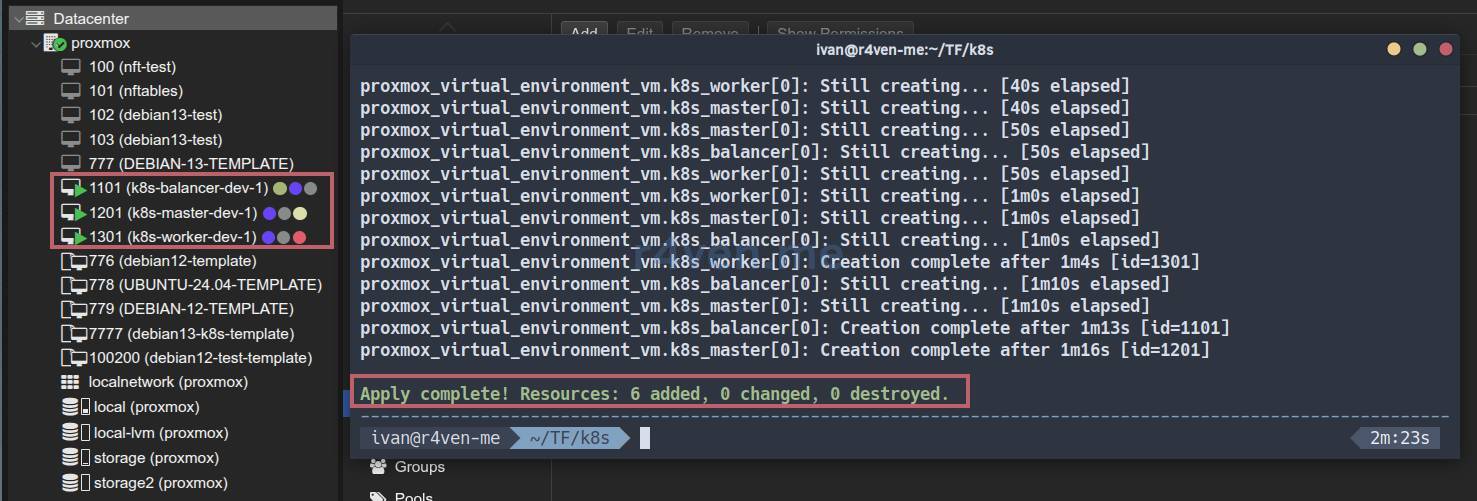Click the proxmox node server icon
This screenshot has height=501, width=1477.
click(55, 43)
